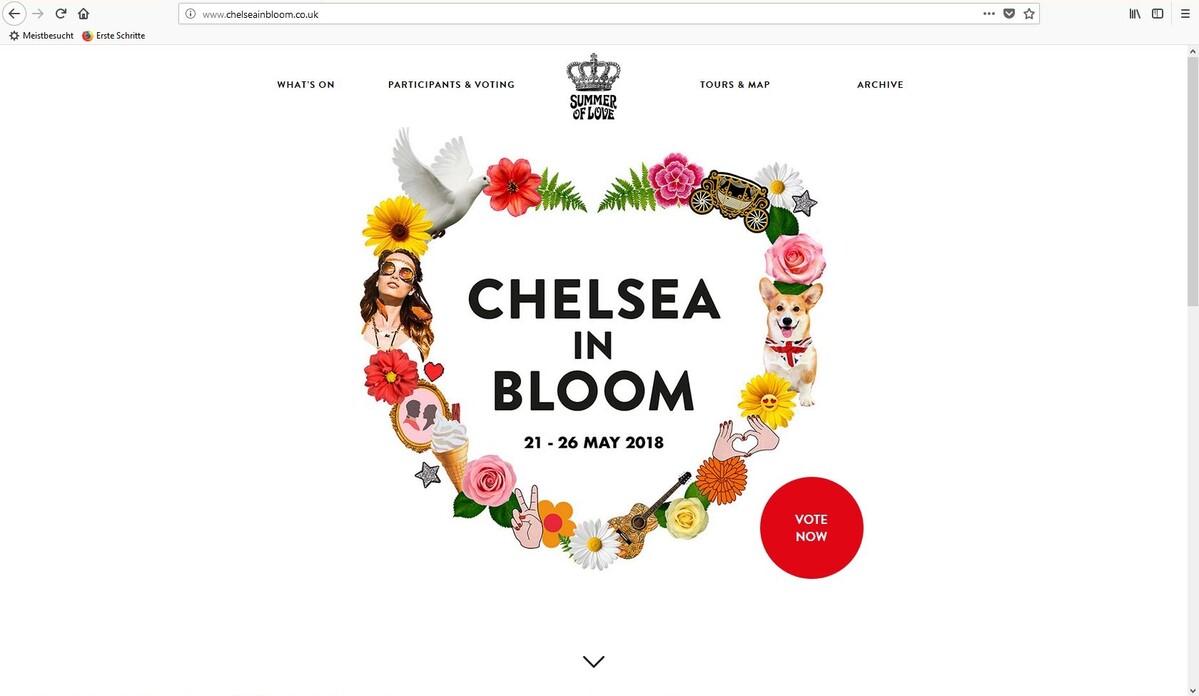This screenshot has width=1199, height=696.
Task: Reload the page with the refresh icon
Action: coord(60,14)
